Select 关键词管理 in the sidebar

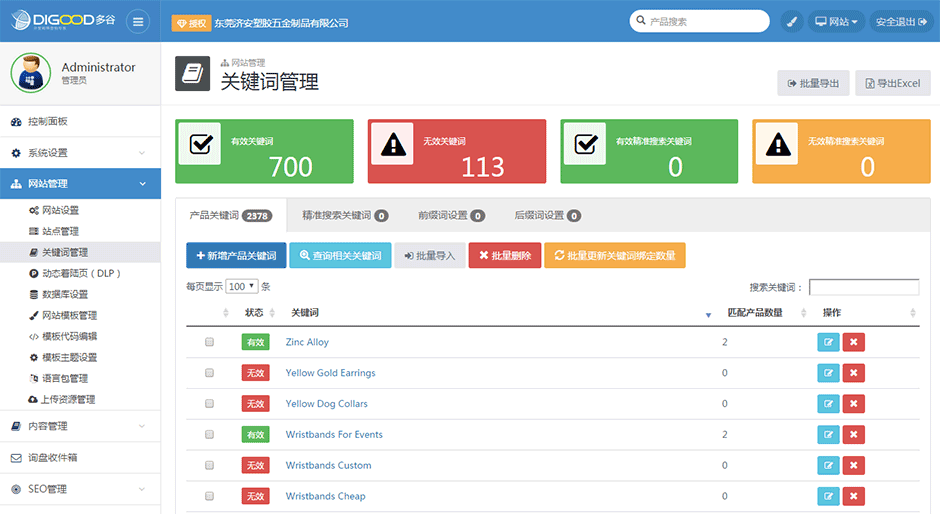[x=80, y=253]
